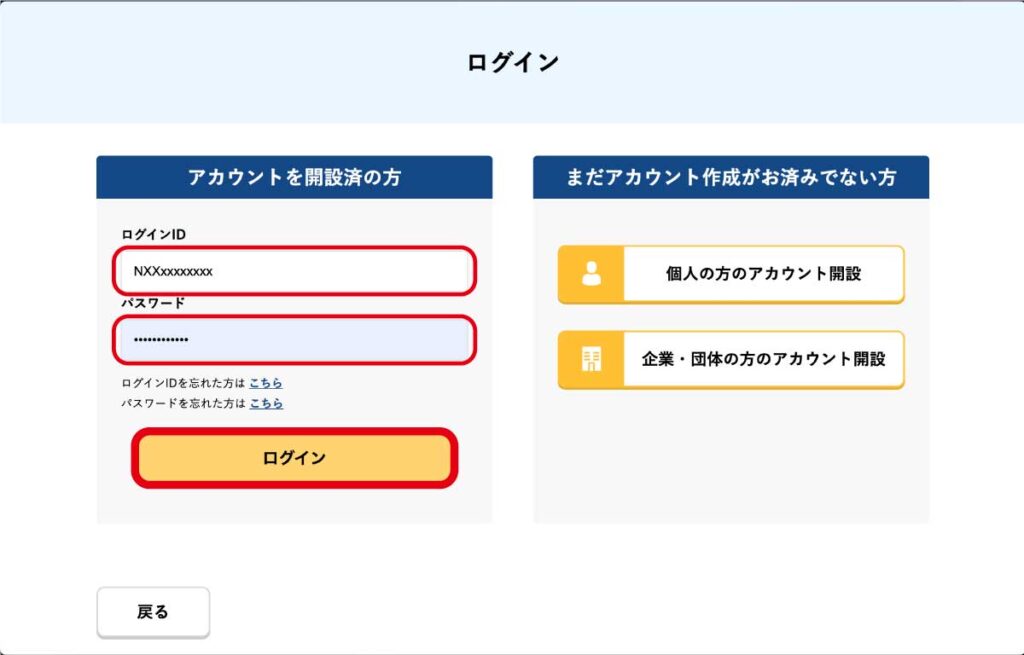Screen dimensions: 1024x655
Task: Click the ログイン page title heading
Action: point(513,63)
